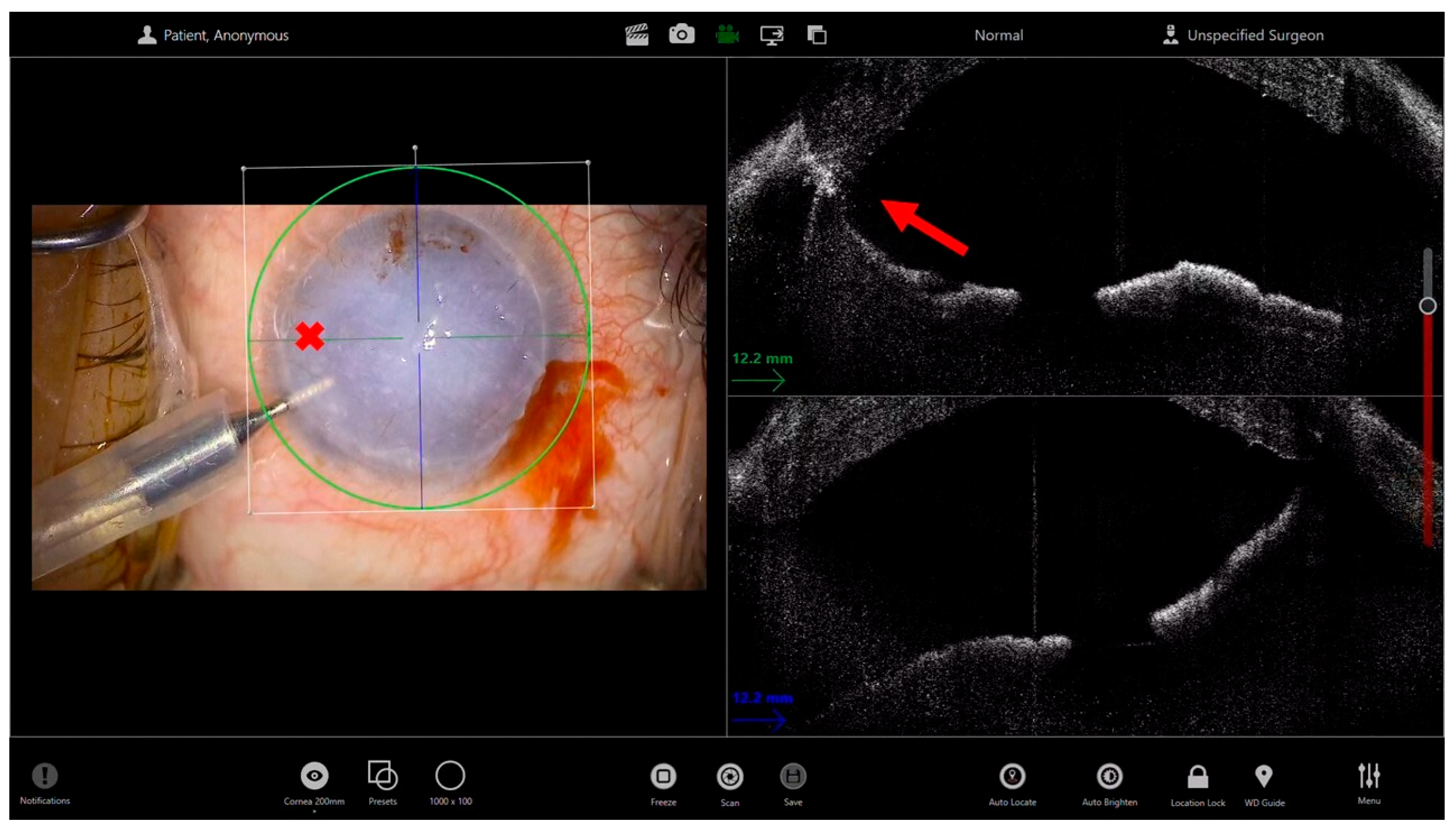This screenshot has width=1456, height=830.
Task: Toggle the Freeze button
Action: coord(663,777)
